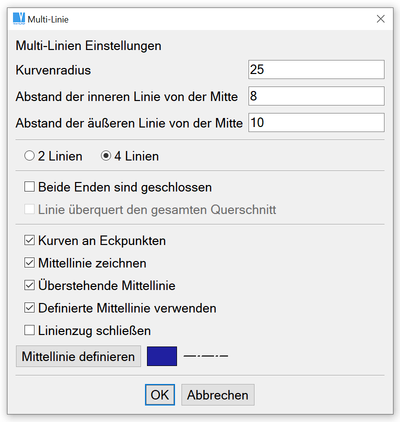
Task: Confirm the dialog with OK
Action: (x=160, y=395)
